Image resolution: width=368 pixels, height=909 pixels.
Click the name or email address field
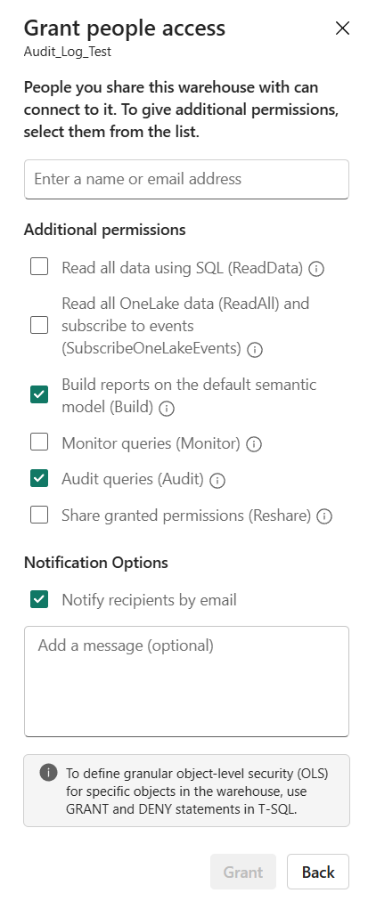[x=187, y=179]
